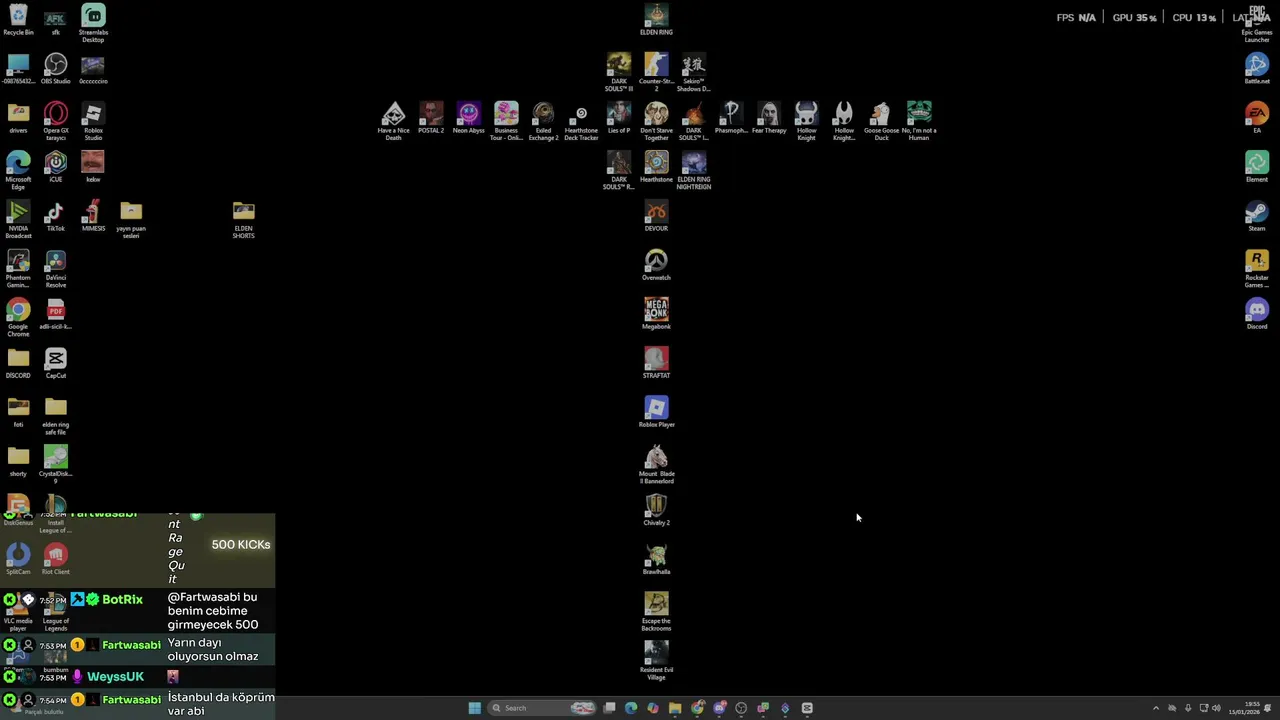
Task: Select the DARK SOULS III icon
Action: [x=619, y=72]
